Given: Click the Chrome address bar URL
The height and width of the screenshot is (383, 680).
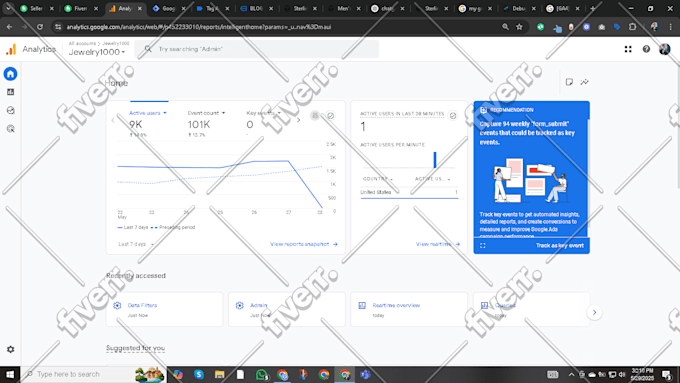Looking at the screenshot, I should click(199, 27).
